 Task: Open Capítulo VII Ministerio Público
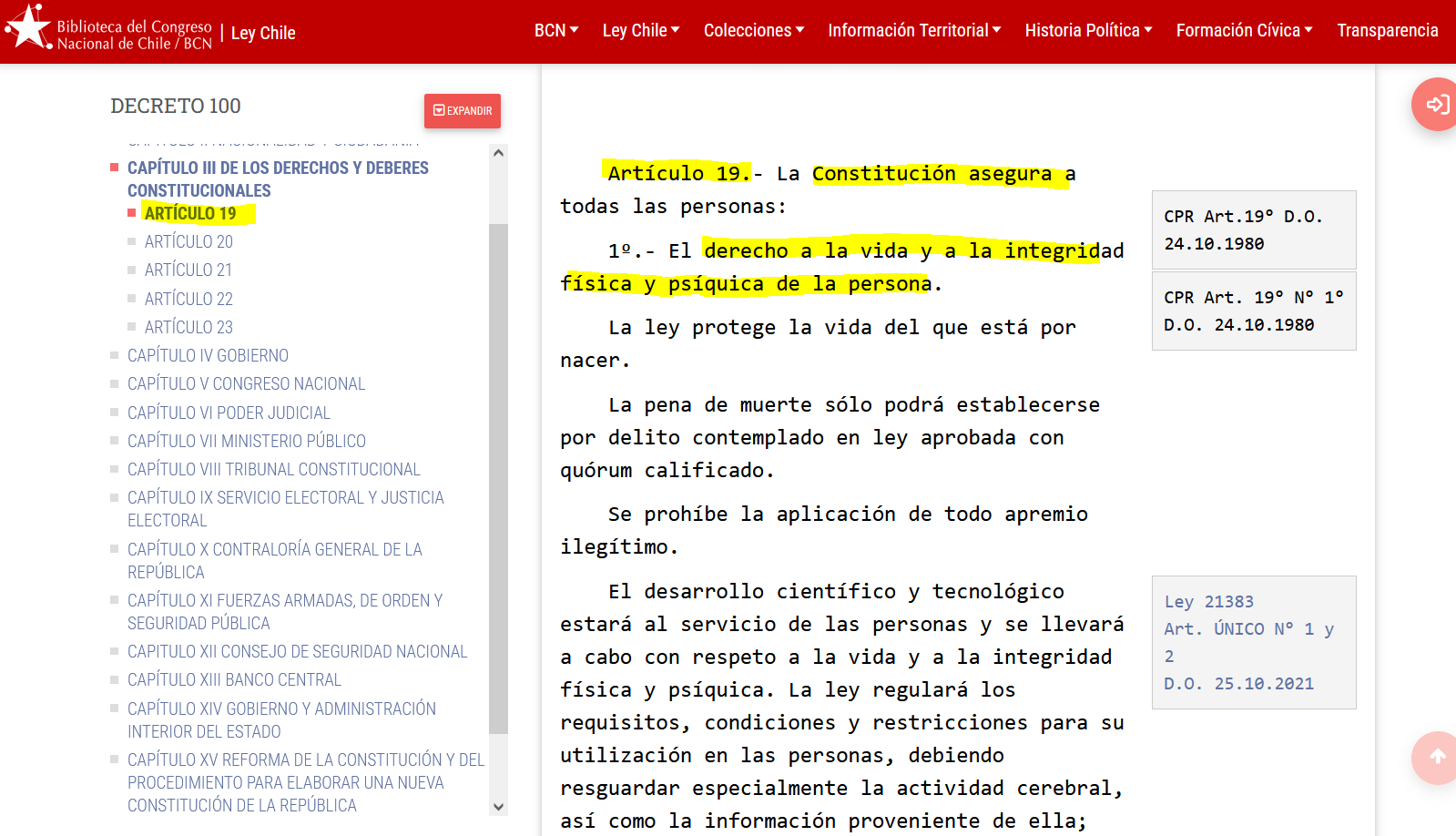pyautogui.click(x=247, y=441)
